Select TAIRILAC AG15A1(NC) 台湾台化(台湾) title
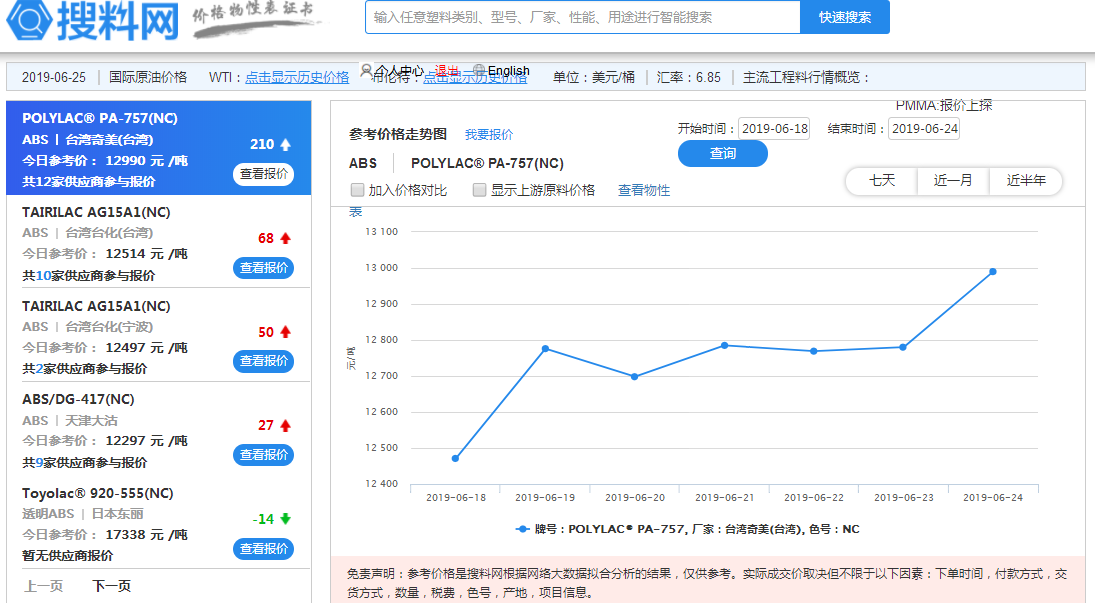 click(96, 212)
